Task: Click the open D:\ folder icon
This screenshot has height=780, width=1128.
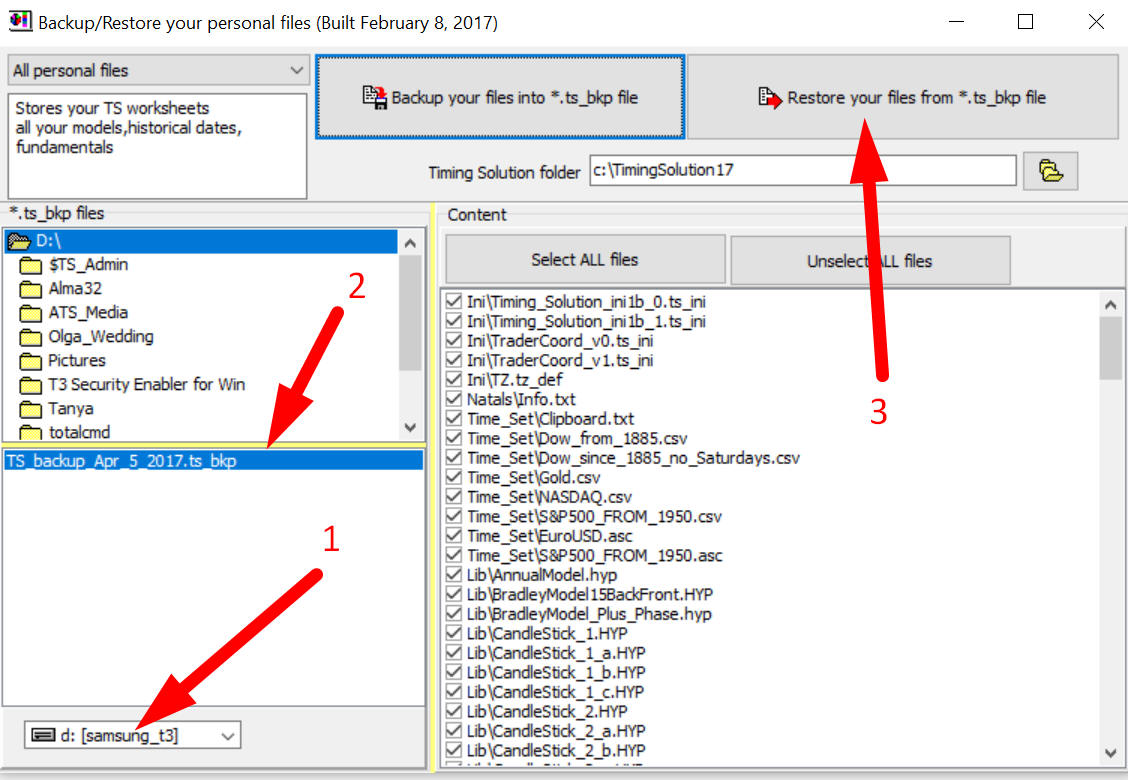Action: pos(19,241)
